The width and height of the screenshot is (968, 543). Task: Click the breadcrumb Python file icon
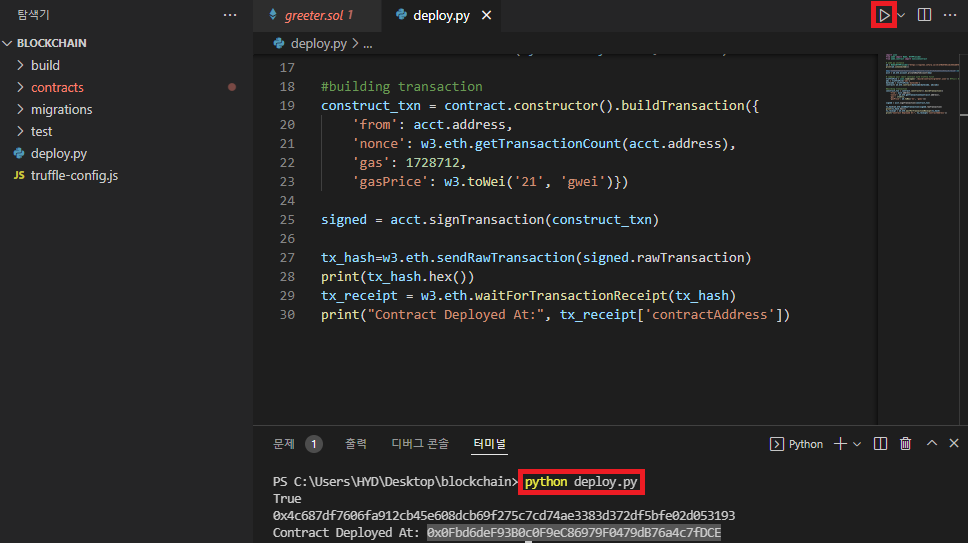click(x=279, y=43)
